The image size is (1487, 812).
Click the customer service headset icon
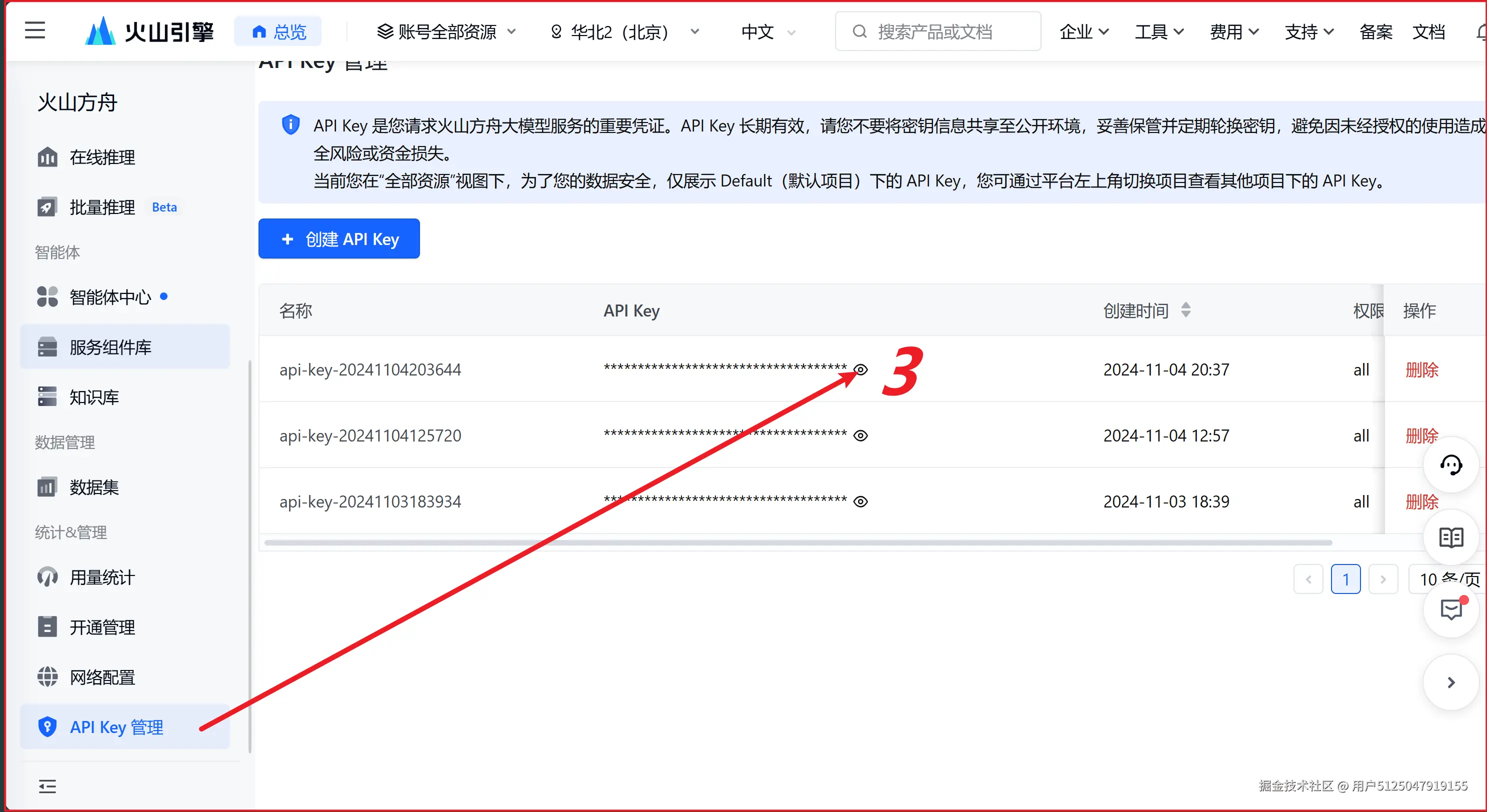(x=1450, y=465)
